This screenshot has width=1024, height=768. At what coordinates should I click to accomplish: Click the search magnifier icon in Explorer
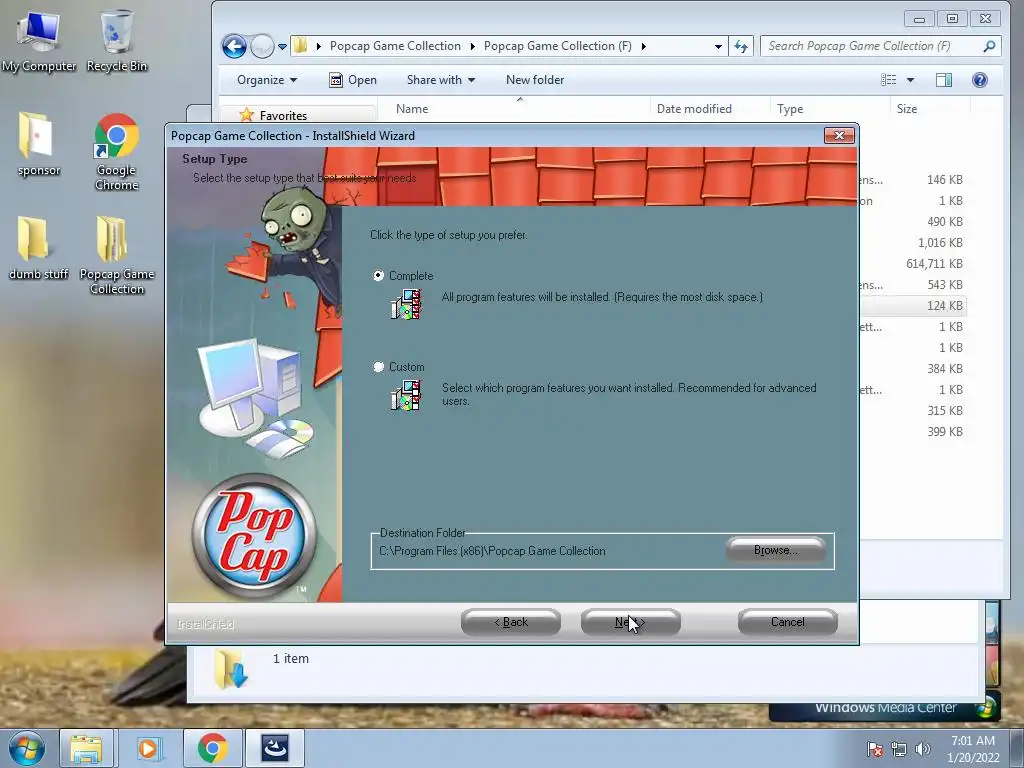tap(989, 46)
